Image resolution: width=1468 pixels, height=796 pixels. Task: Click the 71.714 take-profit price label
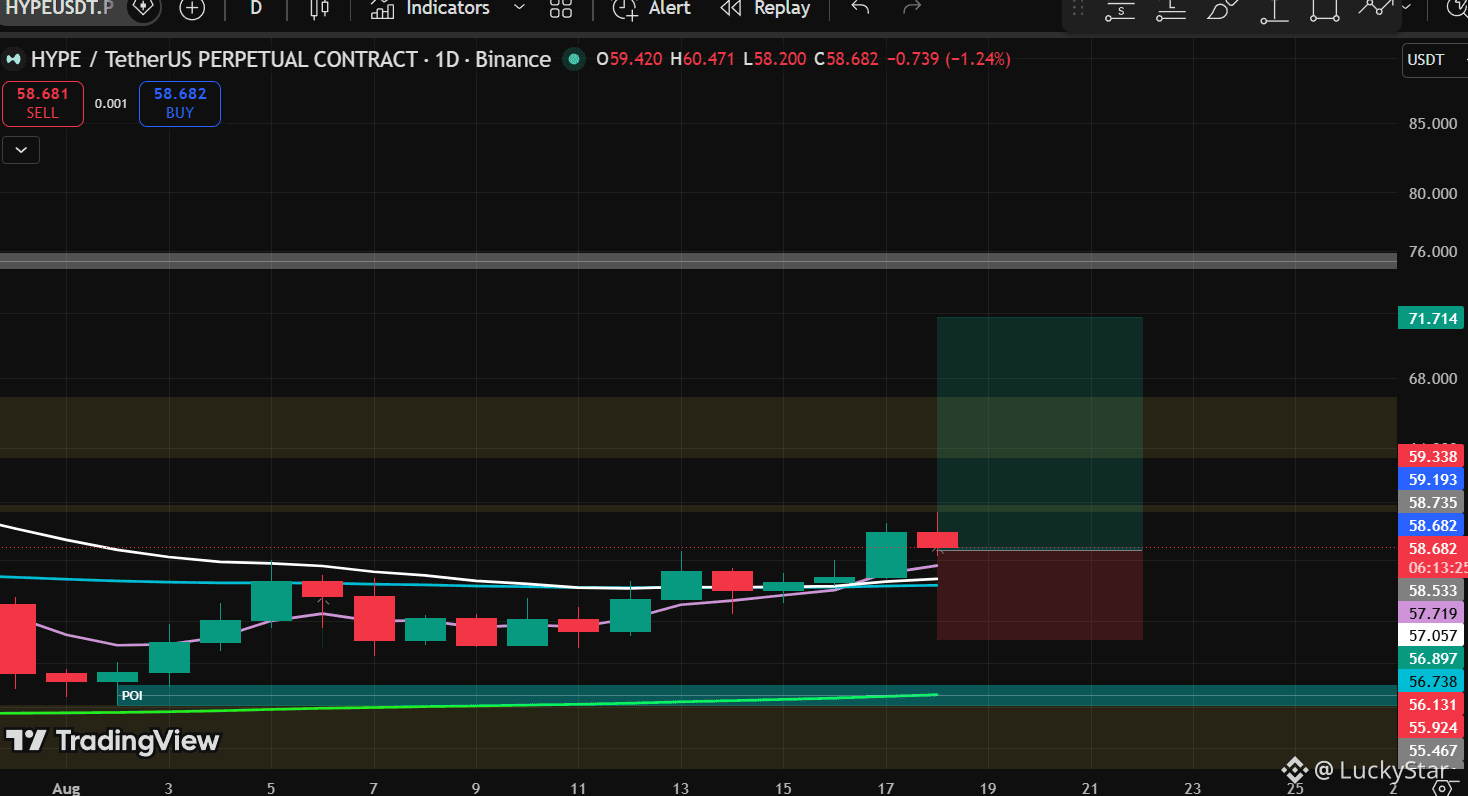[x=1431, y=319]
